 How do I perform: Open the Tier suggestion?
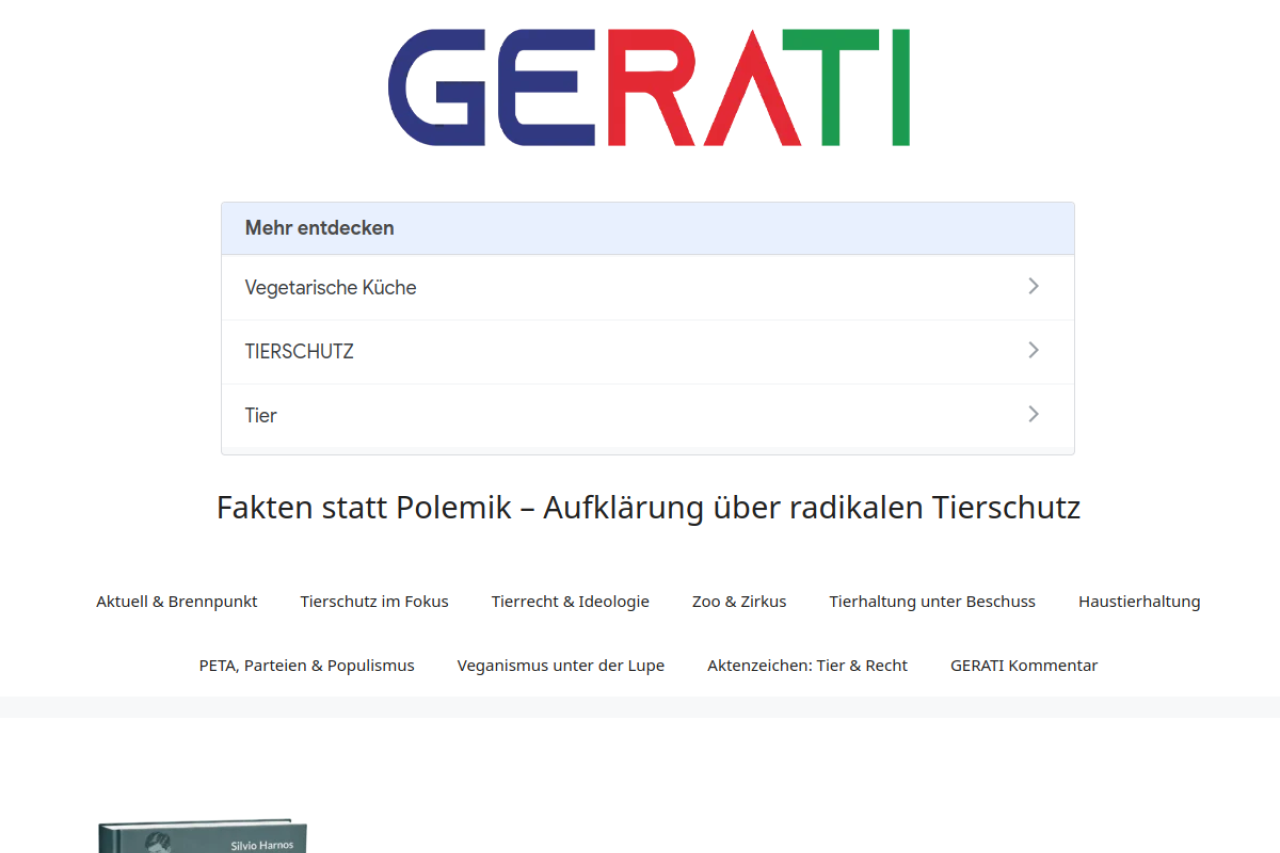[648, 415]
